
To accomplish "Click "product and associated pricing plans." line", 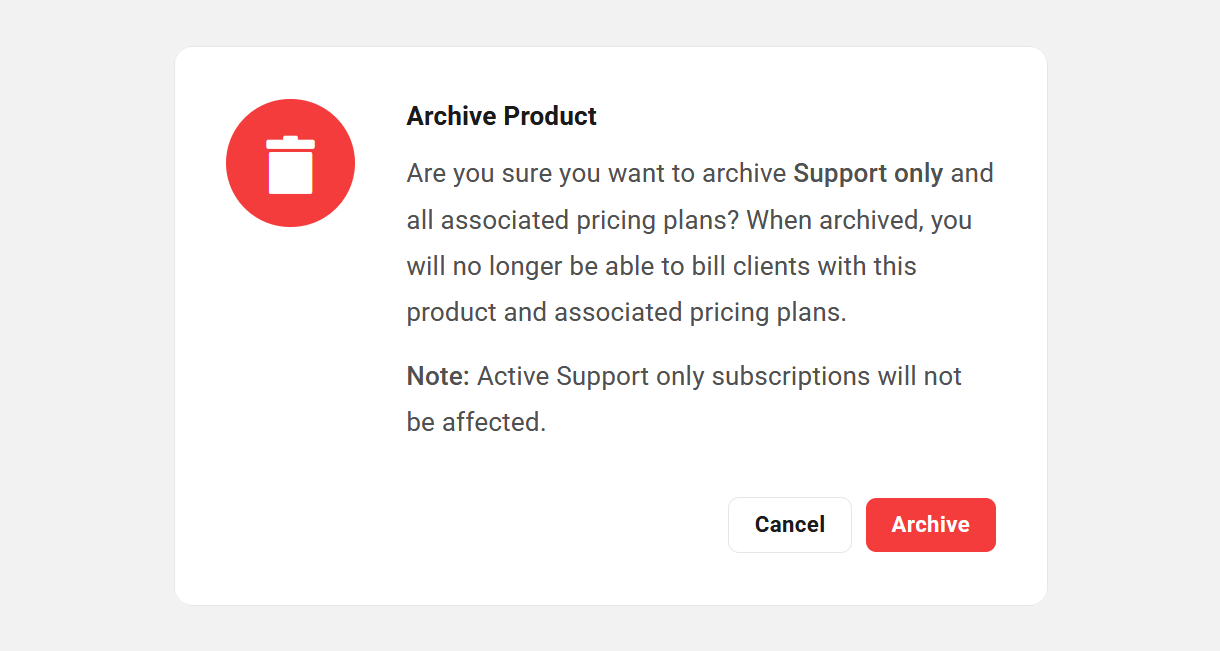I will [x=626, y=312].
